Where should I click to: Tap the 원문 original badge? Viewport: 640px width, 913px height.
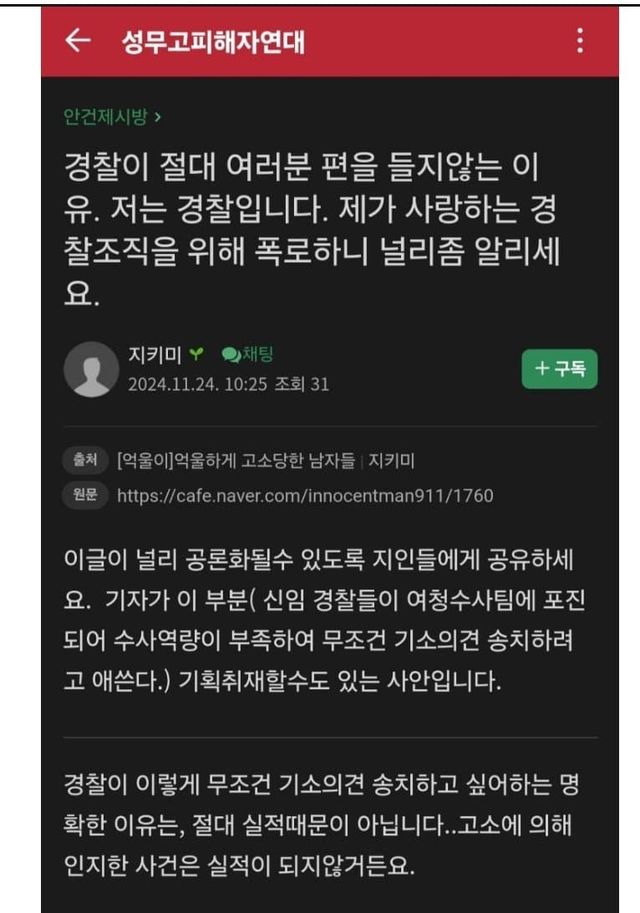pos(85,495)
